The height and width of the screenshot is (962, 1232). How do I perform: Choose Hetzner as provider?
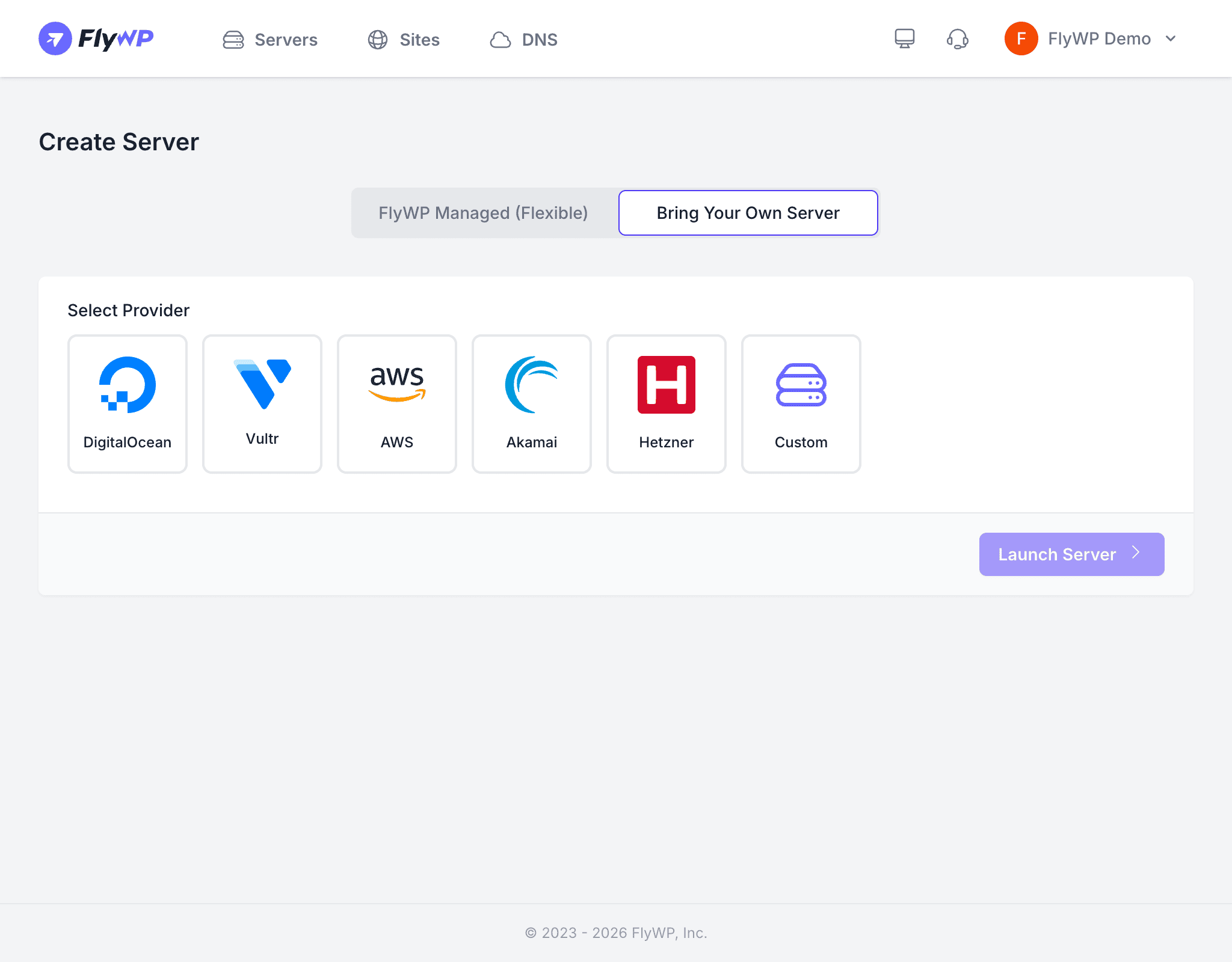(667, 404)
